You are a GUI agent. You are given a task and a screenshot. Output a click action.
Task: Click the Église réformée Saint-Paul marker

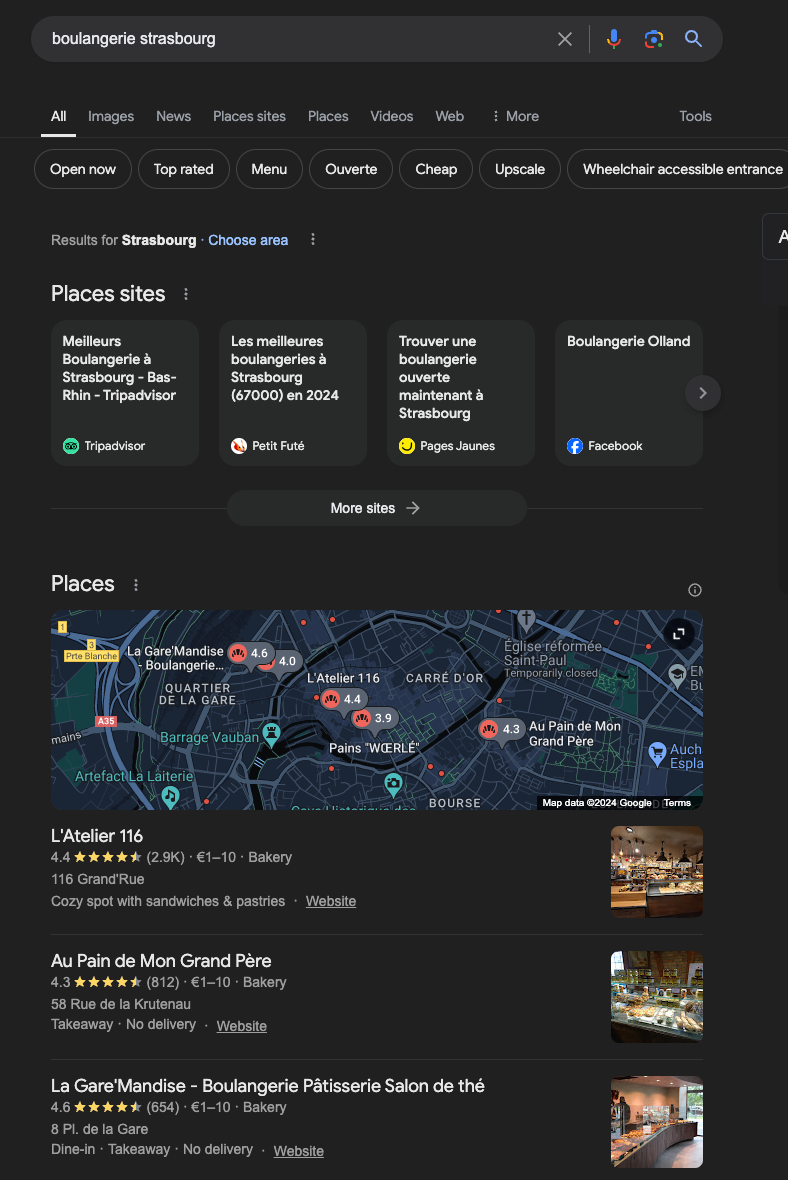pyautogui.click(x=526, y=619)
